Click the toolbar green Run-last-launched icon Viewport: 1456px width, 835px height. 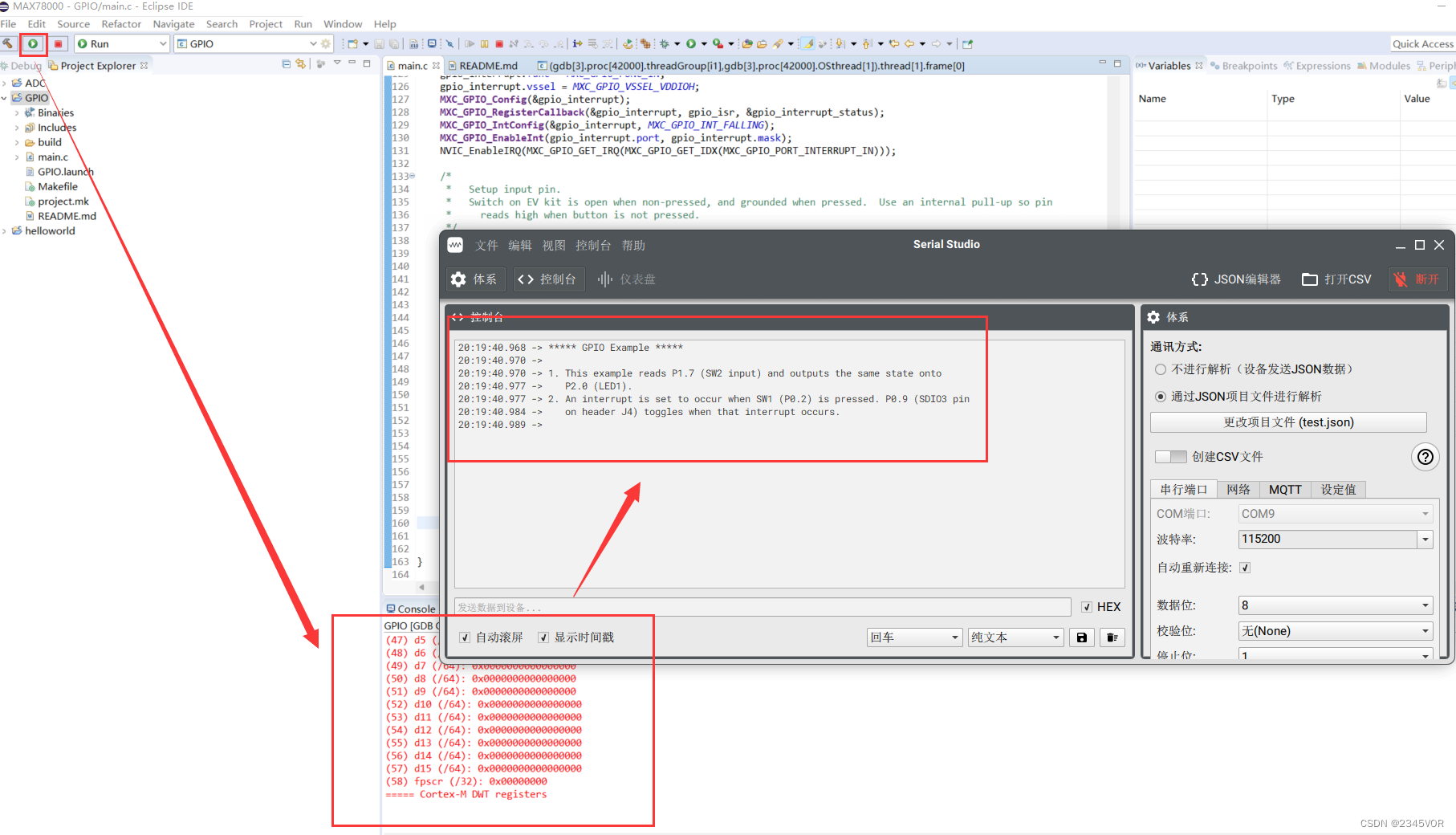click(690, 43)
